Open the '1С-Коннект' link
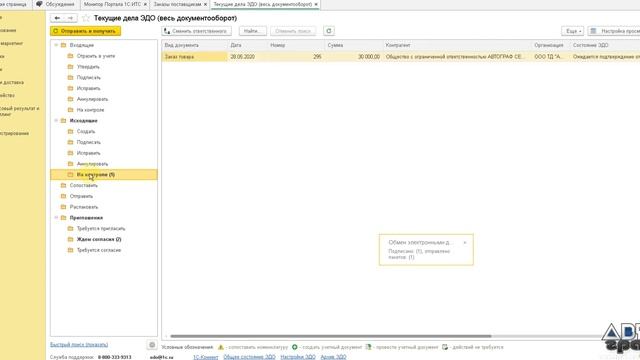640x360 pixels. point(205,357)
